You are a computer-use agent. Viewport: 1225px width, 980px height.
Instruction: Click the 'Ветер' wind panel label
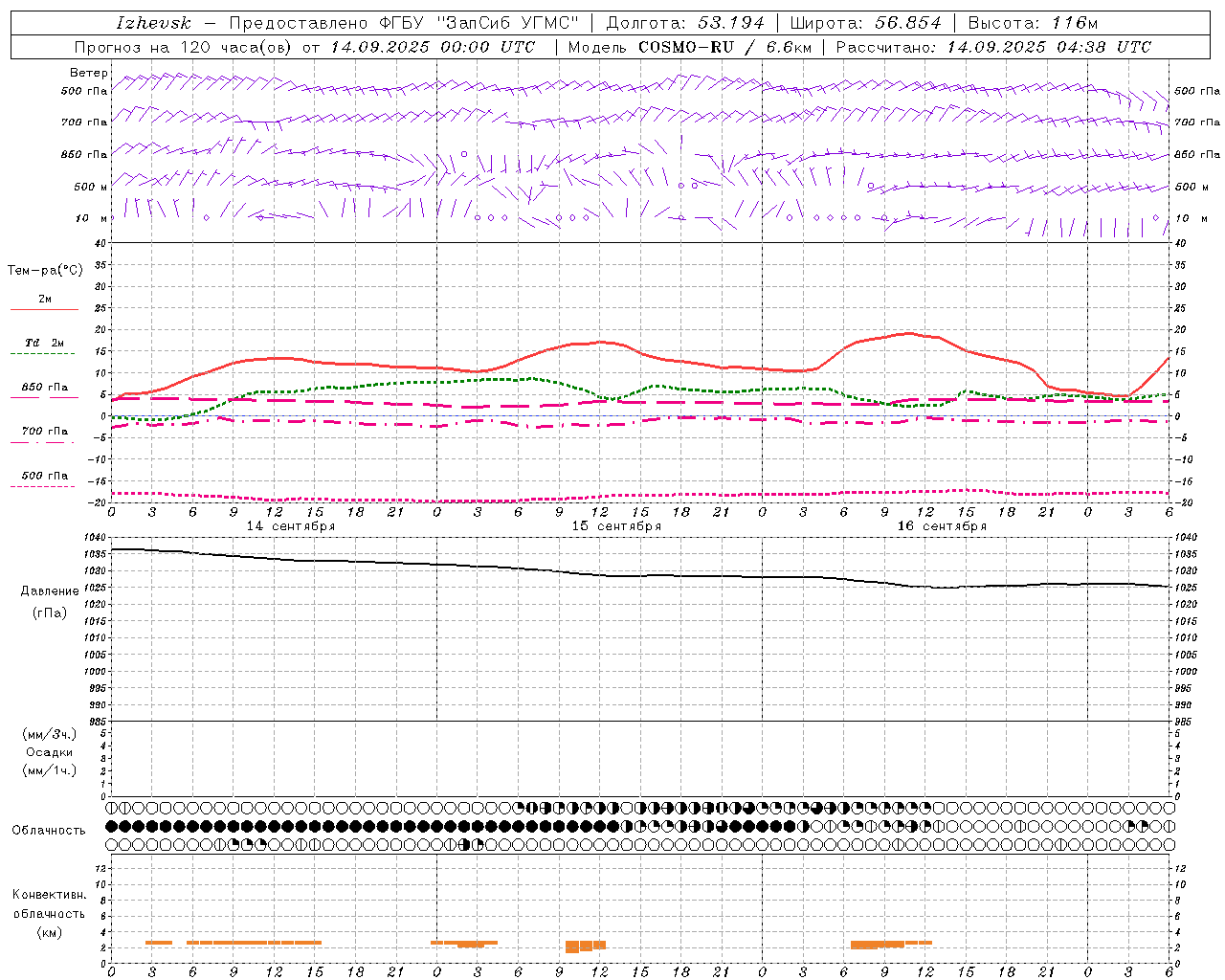89,73
